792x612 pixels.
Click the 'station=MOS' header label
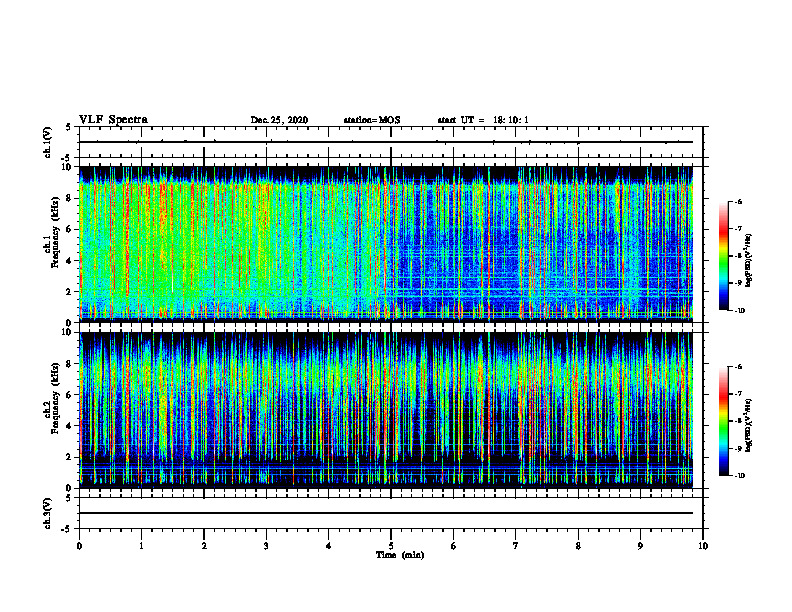click(x=372, y=120)
